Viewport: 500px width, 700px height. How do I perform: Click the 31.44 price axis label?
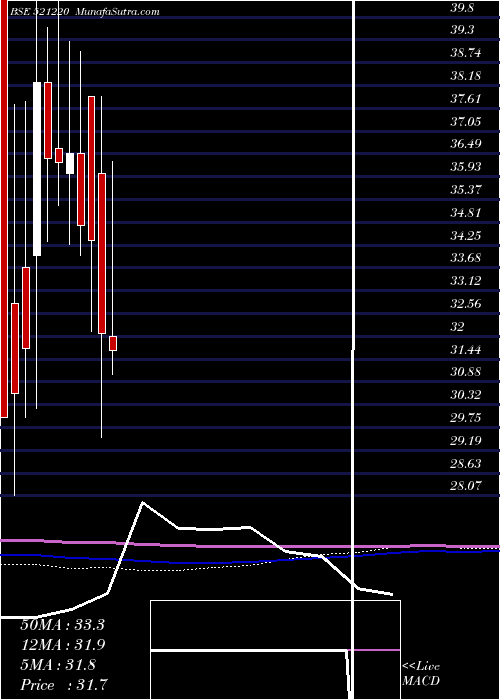[x=465, y=349]
